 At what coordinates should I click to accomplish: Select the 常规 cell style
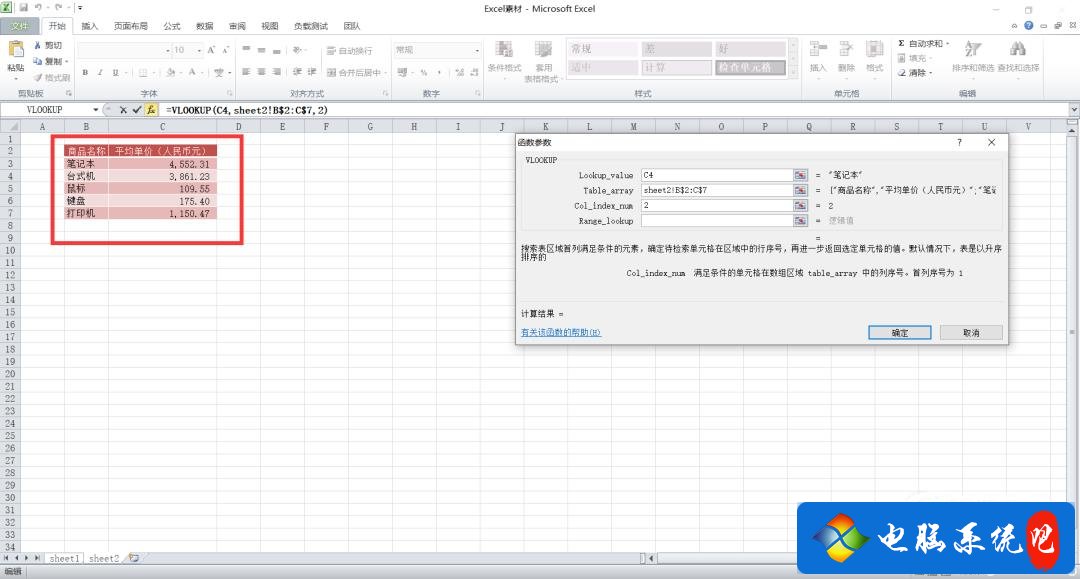coord(603,49)
